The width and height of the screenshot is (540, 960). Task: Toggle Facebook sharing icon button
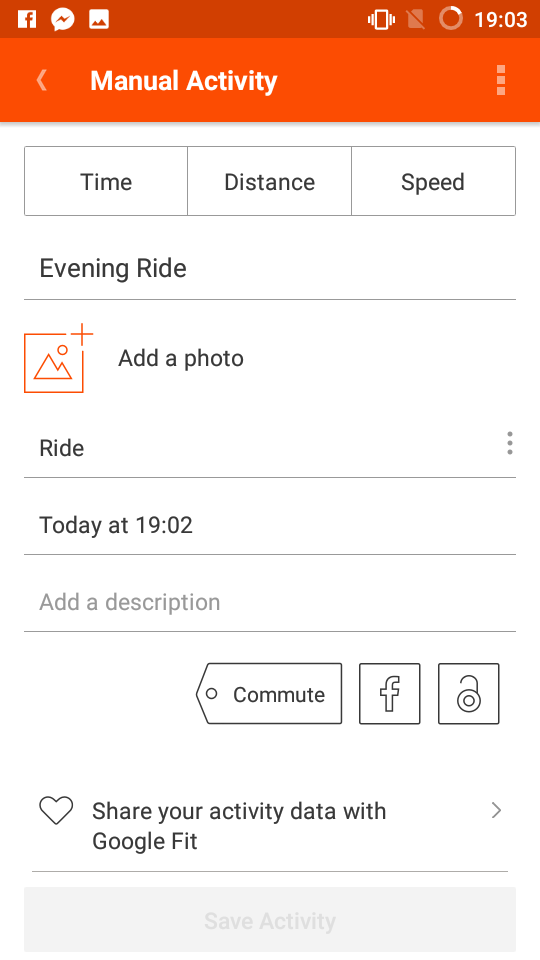pos(389,694)
